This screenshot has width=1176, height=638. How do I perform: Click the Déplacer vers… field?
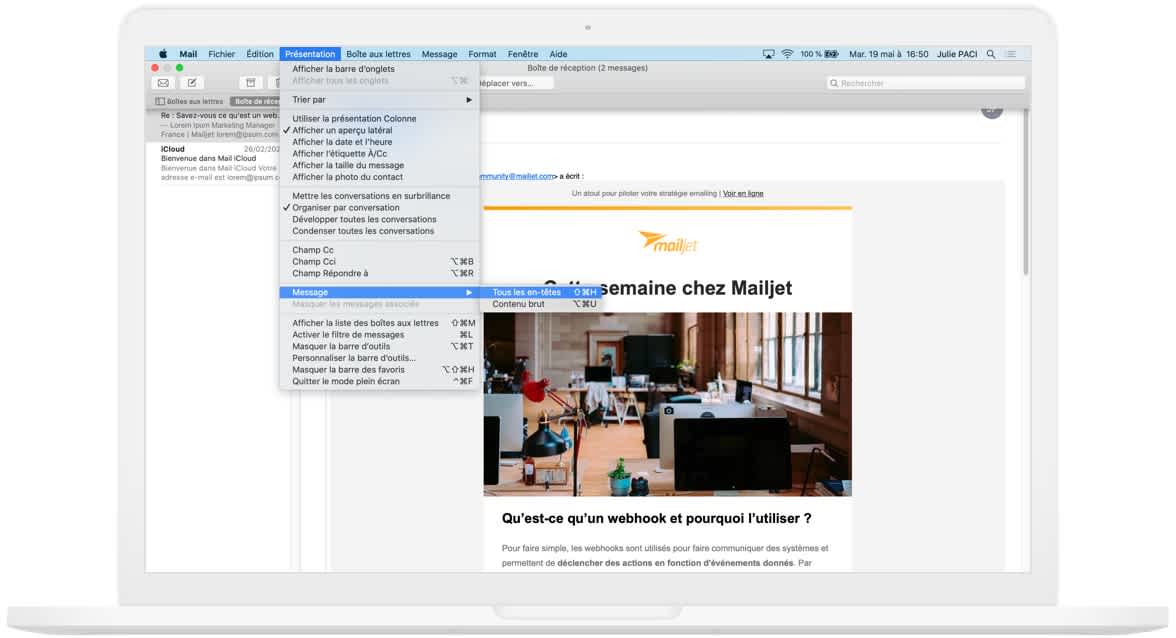(x=516, y=83)
